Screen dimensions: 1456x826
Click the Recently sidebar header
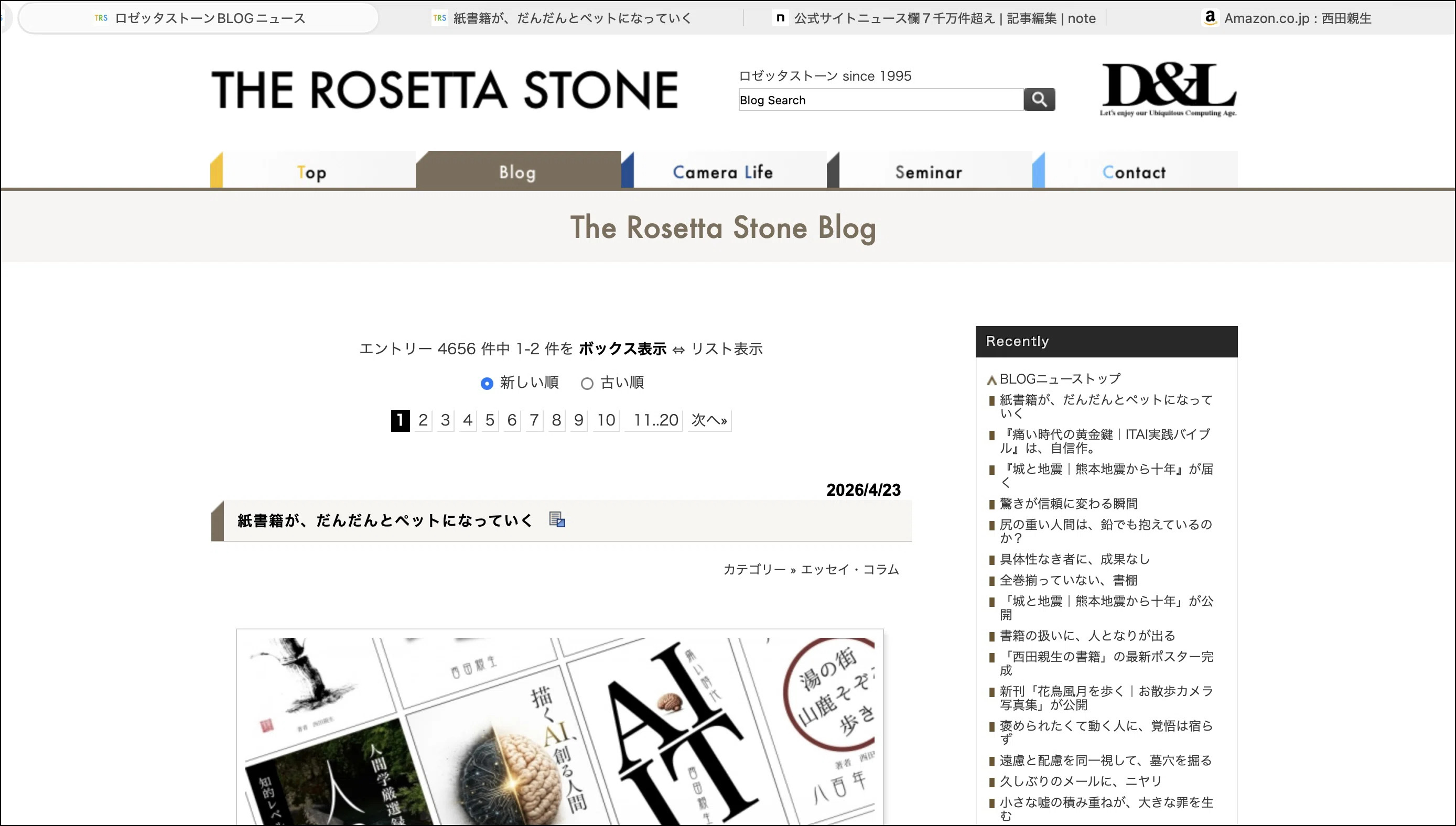[1106, 342]
